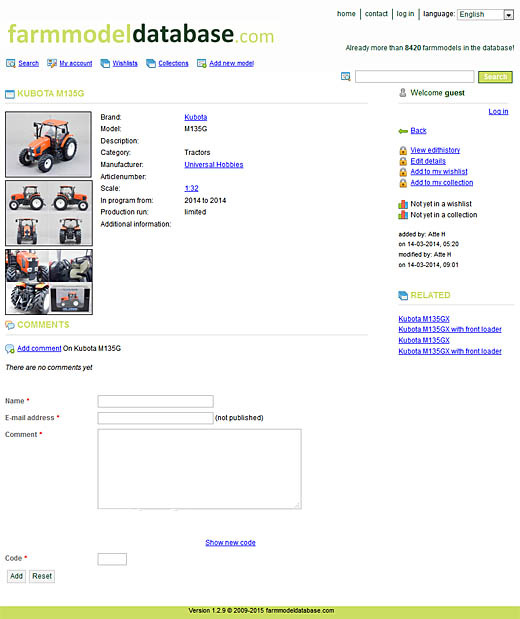Open the Kubota brand link
Screen dimensions: 520x619
[196, 117]
